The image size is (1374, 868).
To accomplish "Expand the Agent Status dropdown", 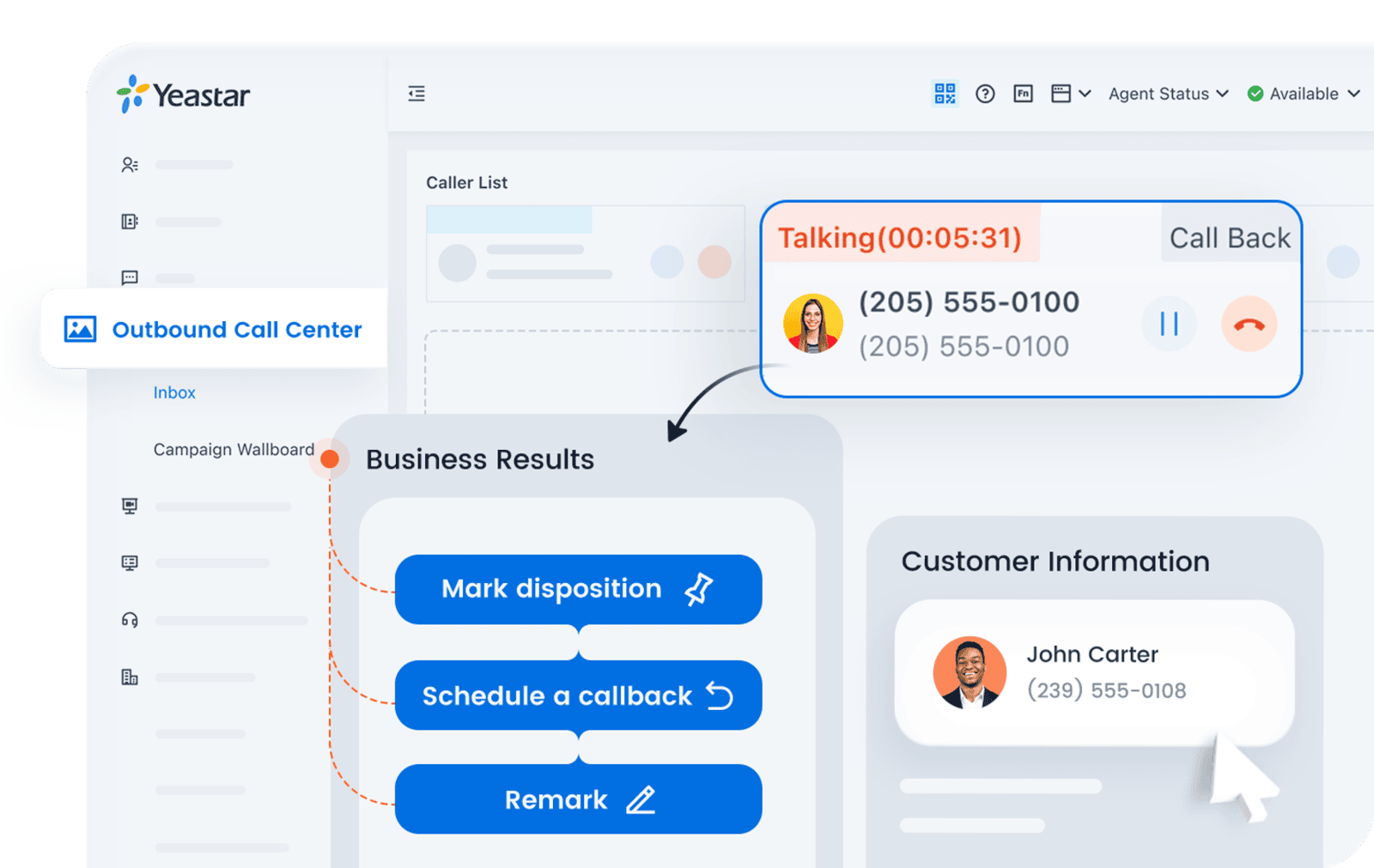I will point(1168,94).
